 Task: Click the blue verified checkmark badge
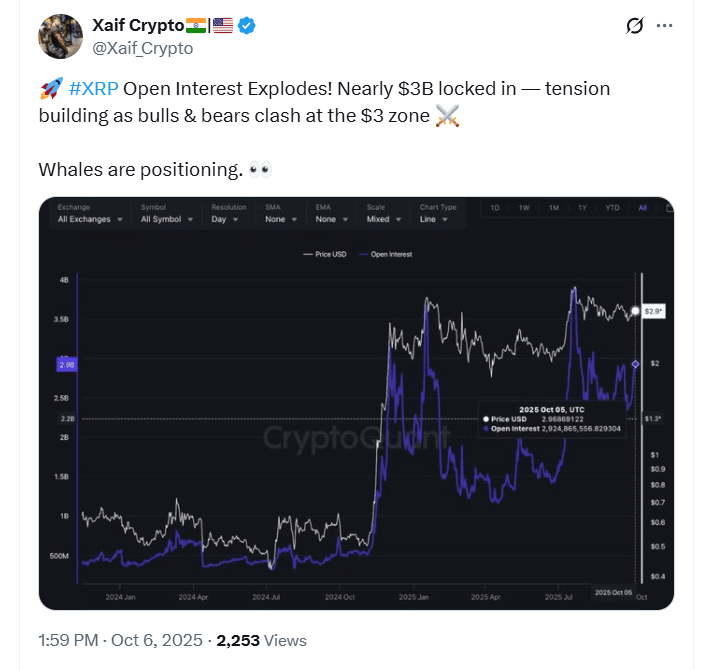point(246,25)
